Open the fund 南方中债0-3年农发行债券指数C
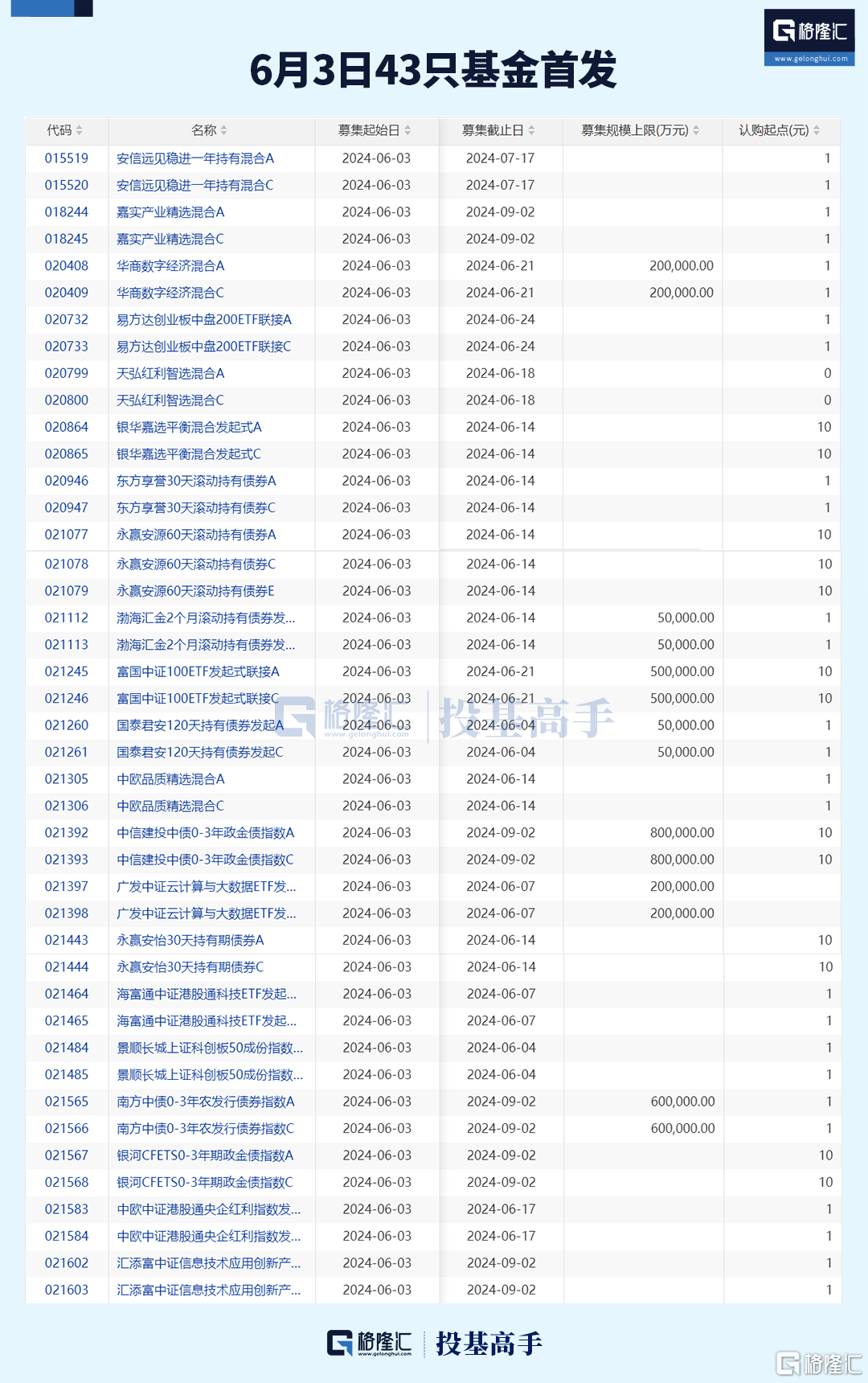 pyautogui.click(x=206, y=1129)
